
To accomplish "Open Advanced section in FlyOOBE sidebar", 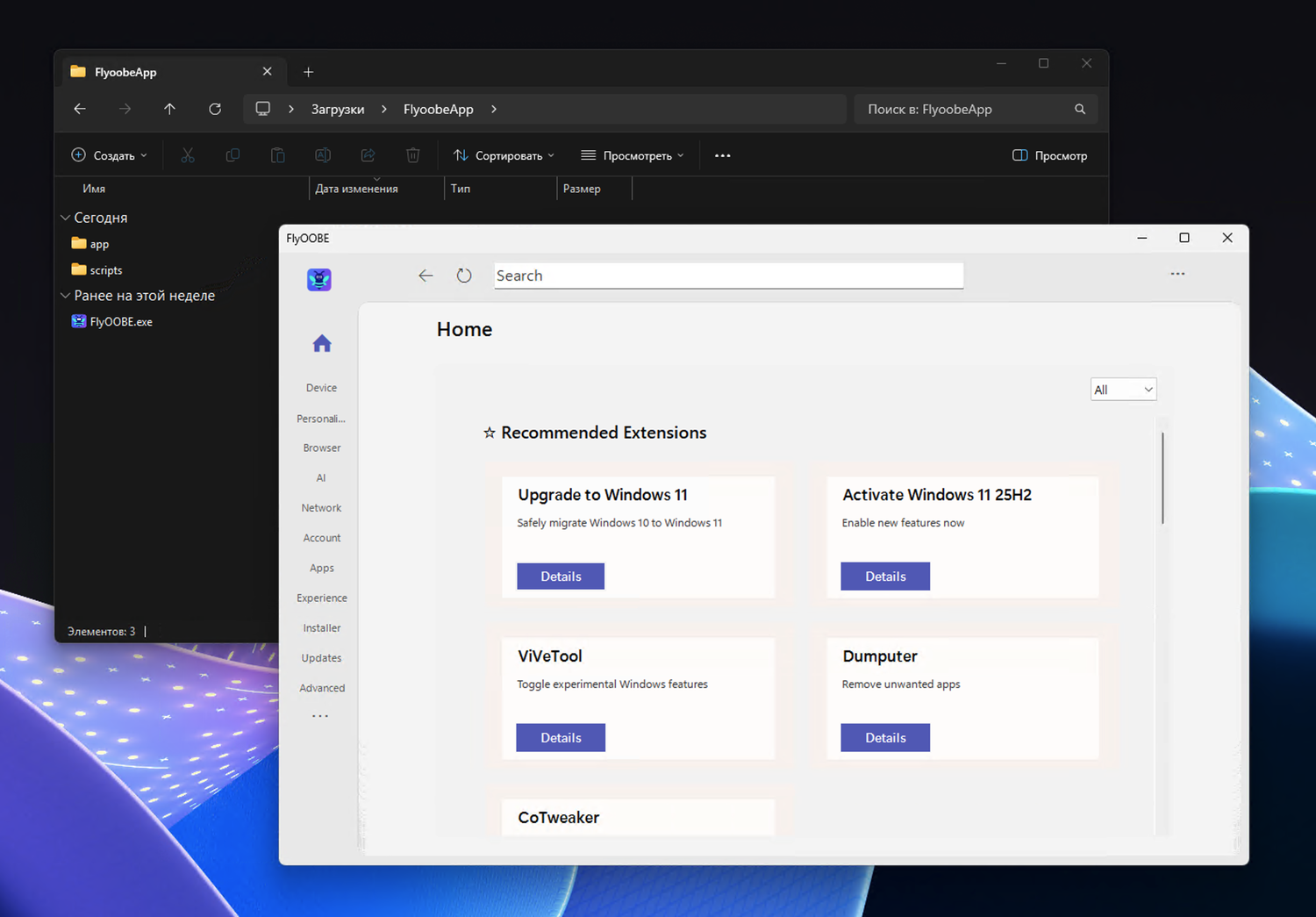I will [322, 688].
